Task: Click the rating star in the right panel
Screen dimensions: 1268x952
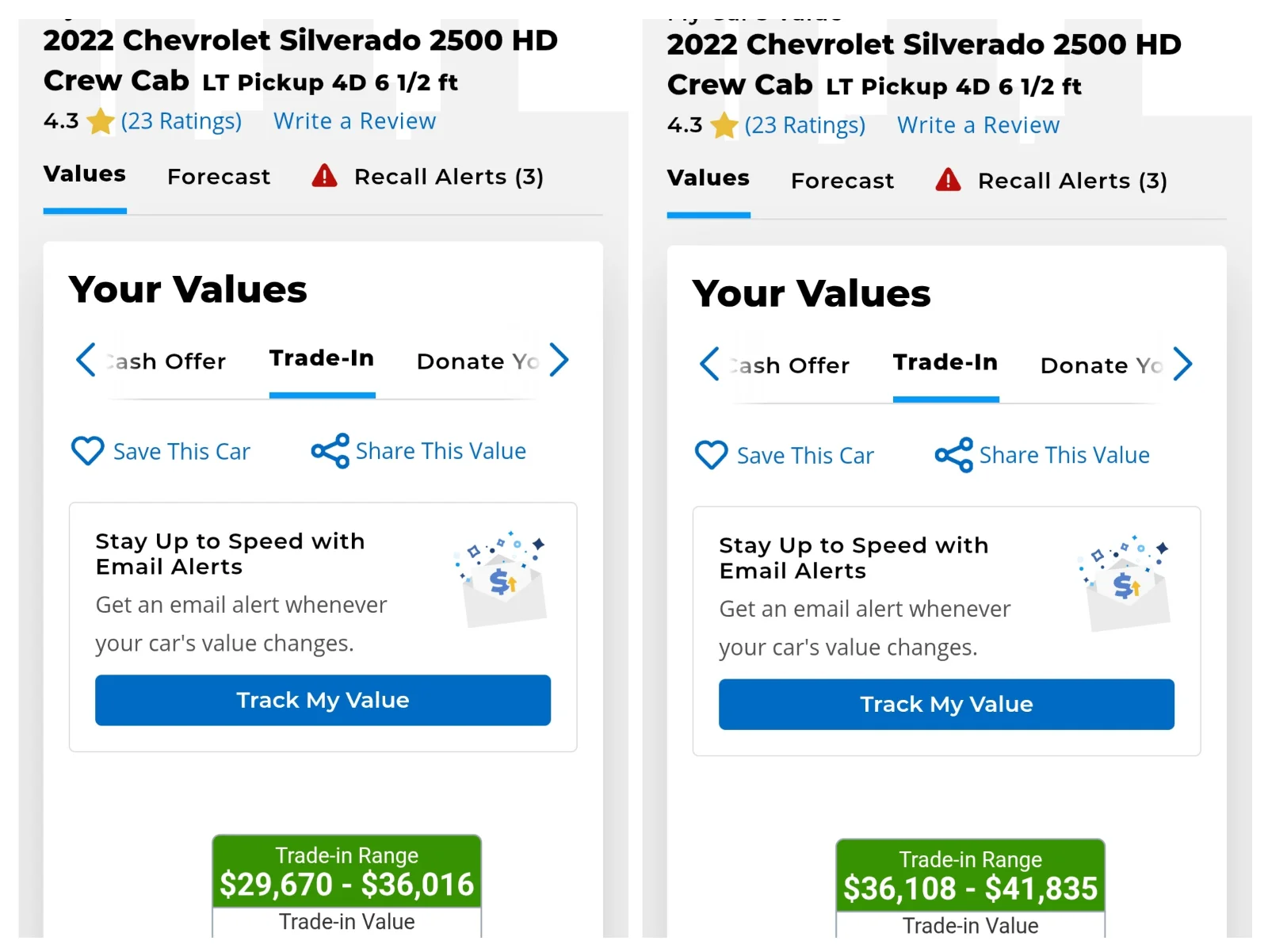Action: click(x=724, y=126)
